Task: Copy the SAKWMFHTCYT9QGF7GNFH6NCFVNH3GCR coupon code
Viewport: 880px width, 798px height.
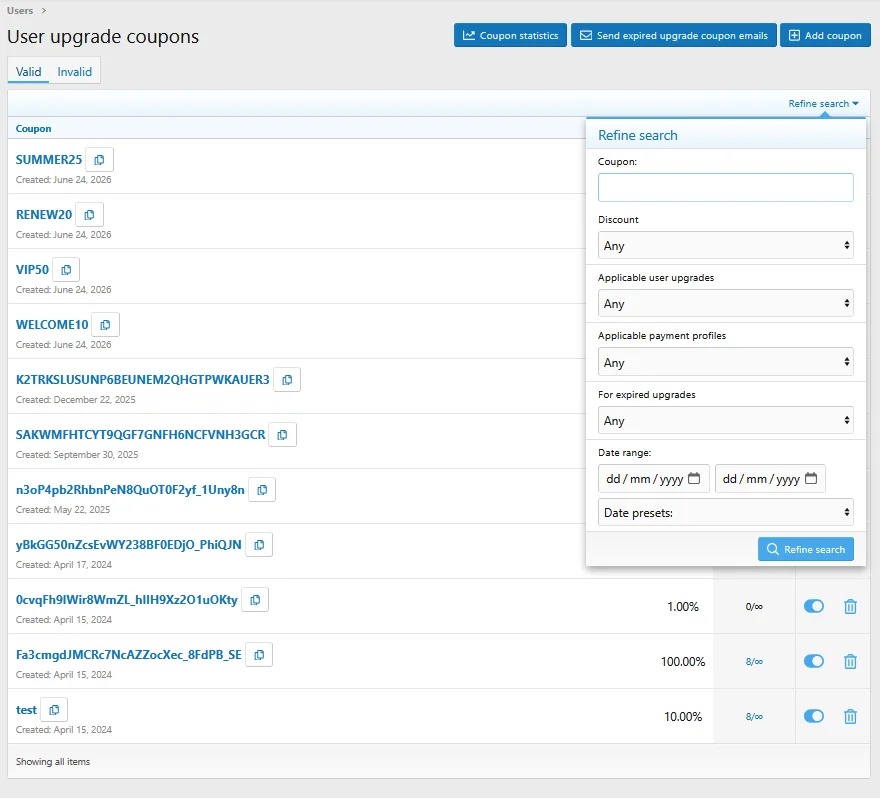Action: (x=282, y=435)
